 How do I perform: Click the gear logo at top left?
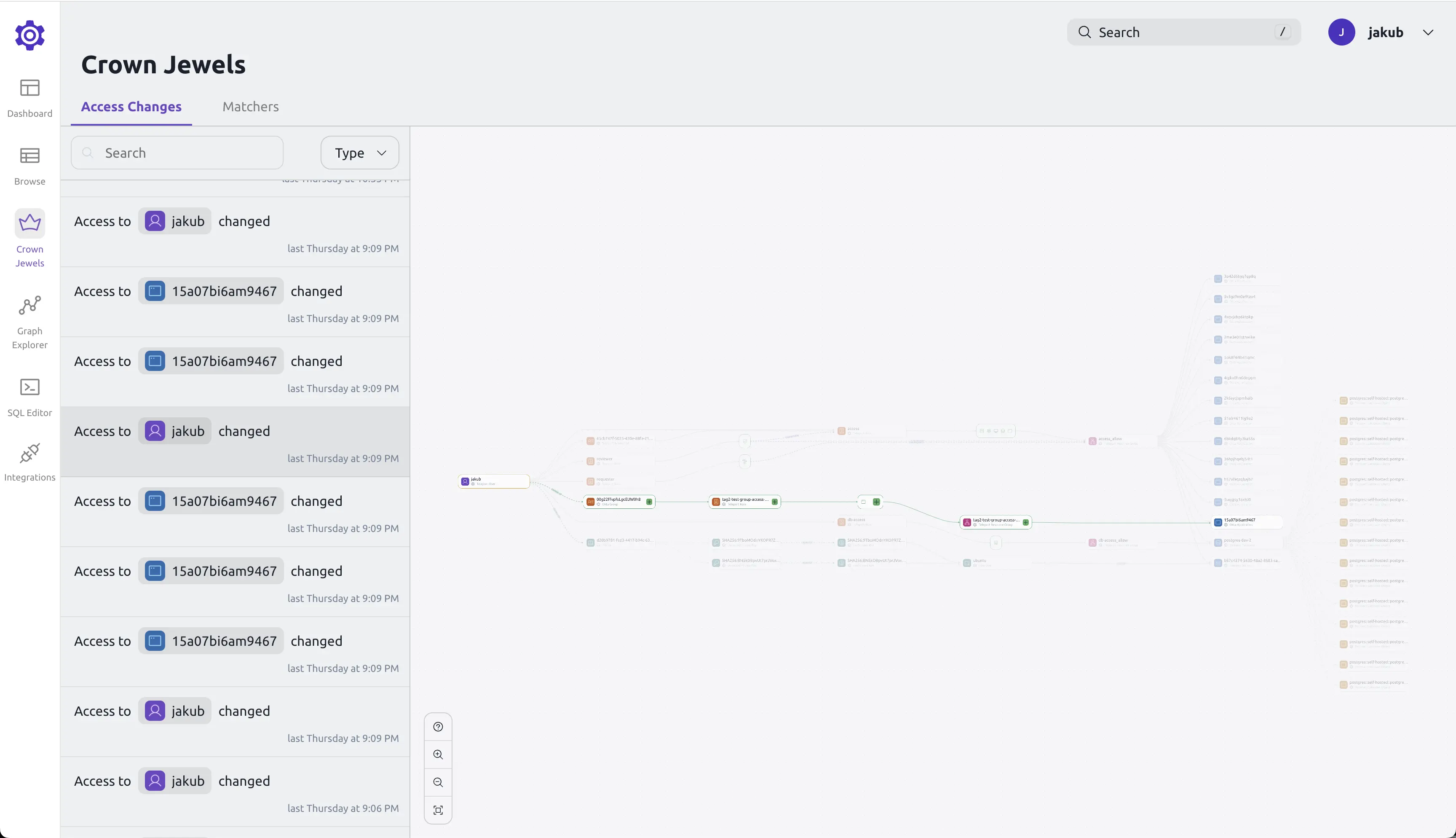[29, 36]
